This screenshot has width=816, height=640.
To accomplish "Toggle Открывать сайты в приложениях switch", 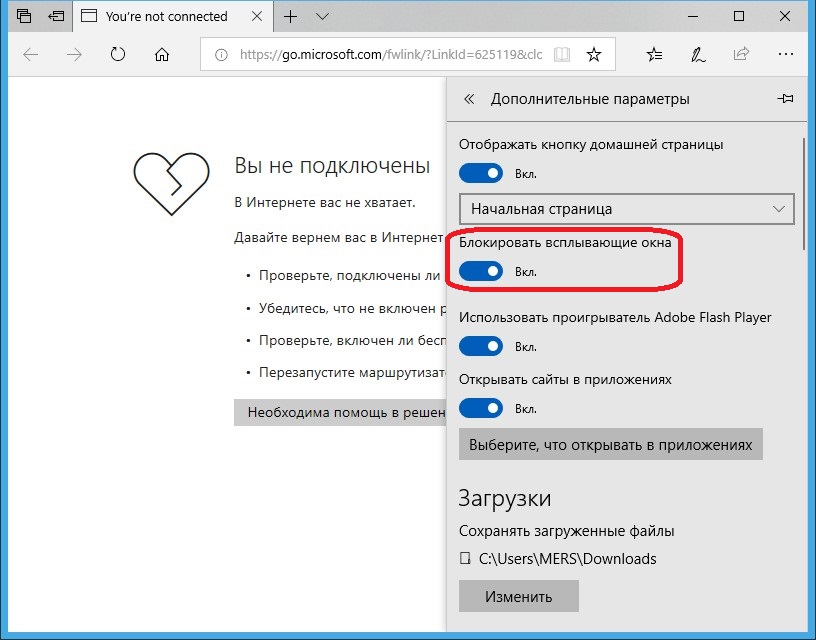I will 481,408.
